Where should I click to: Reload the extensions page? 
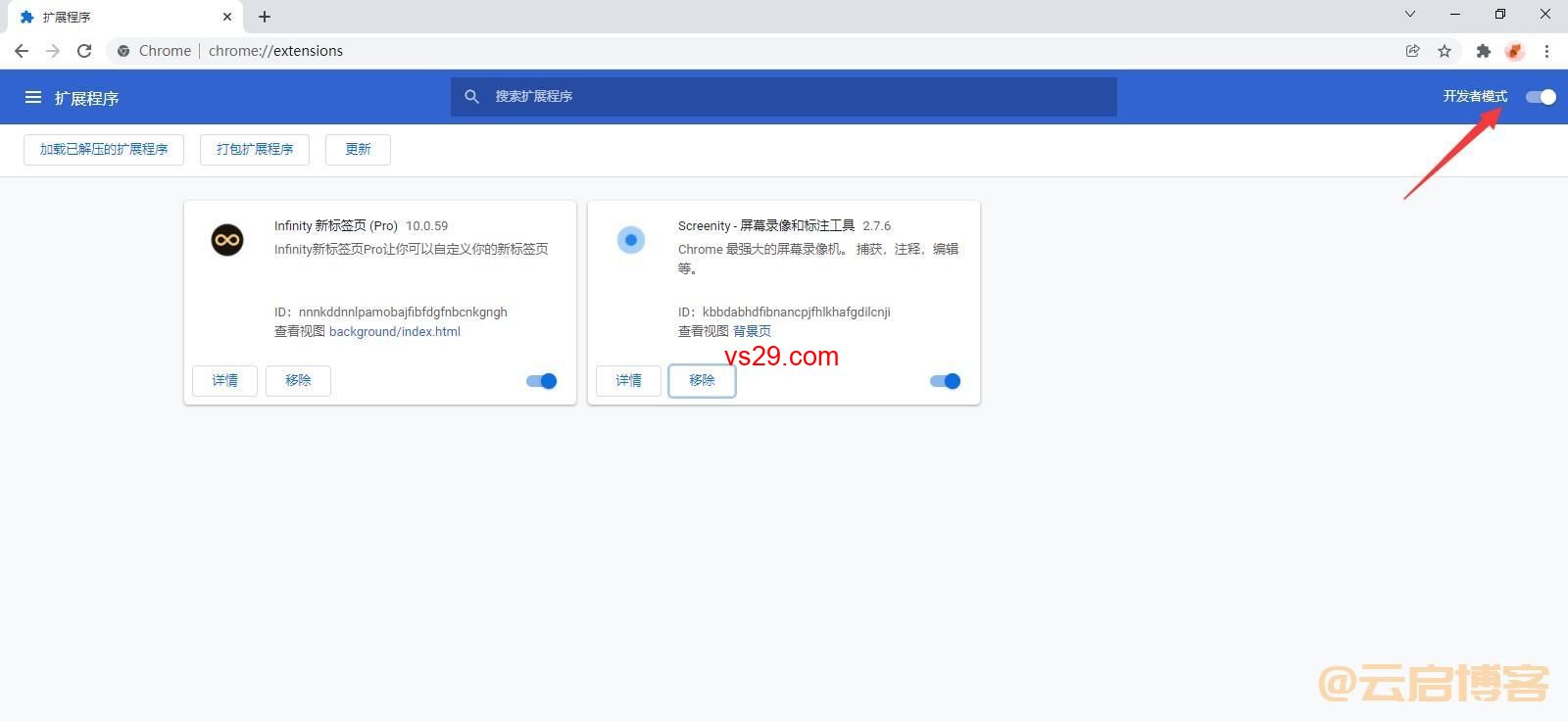click(84, 51)
